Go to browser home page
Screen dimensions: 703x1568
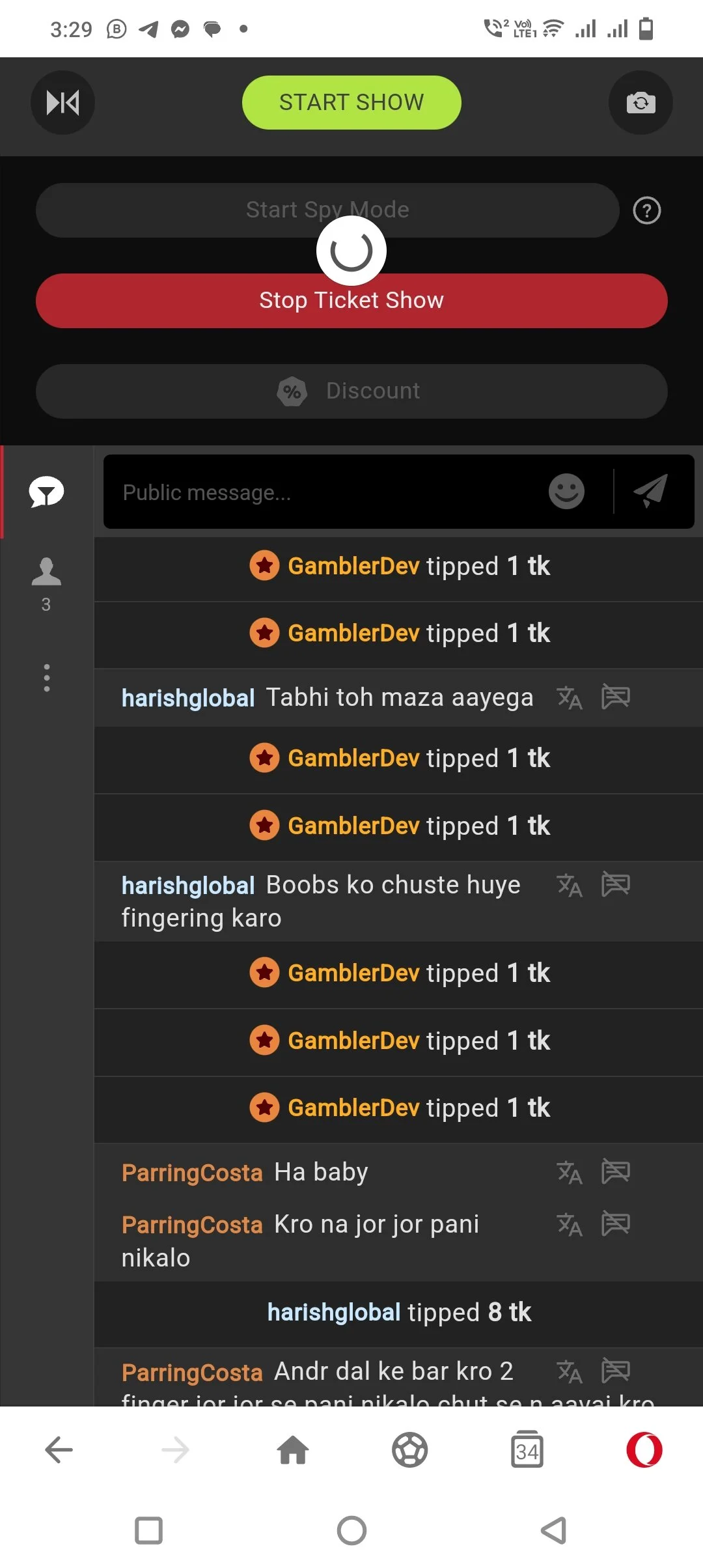[293, 1450]
